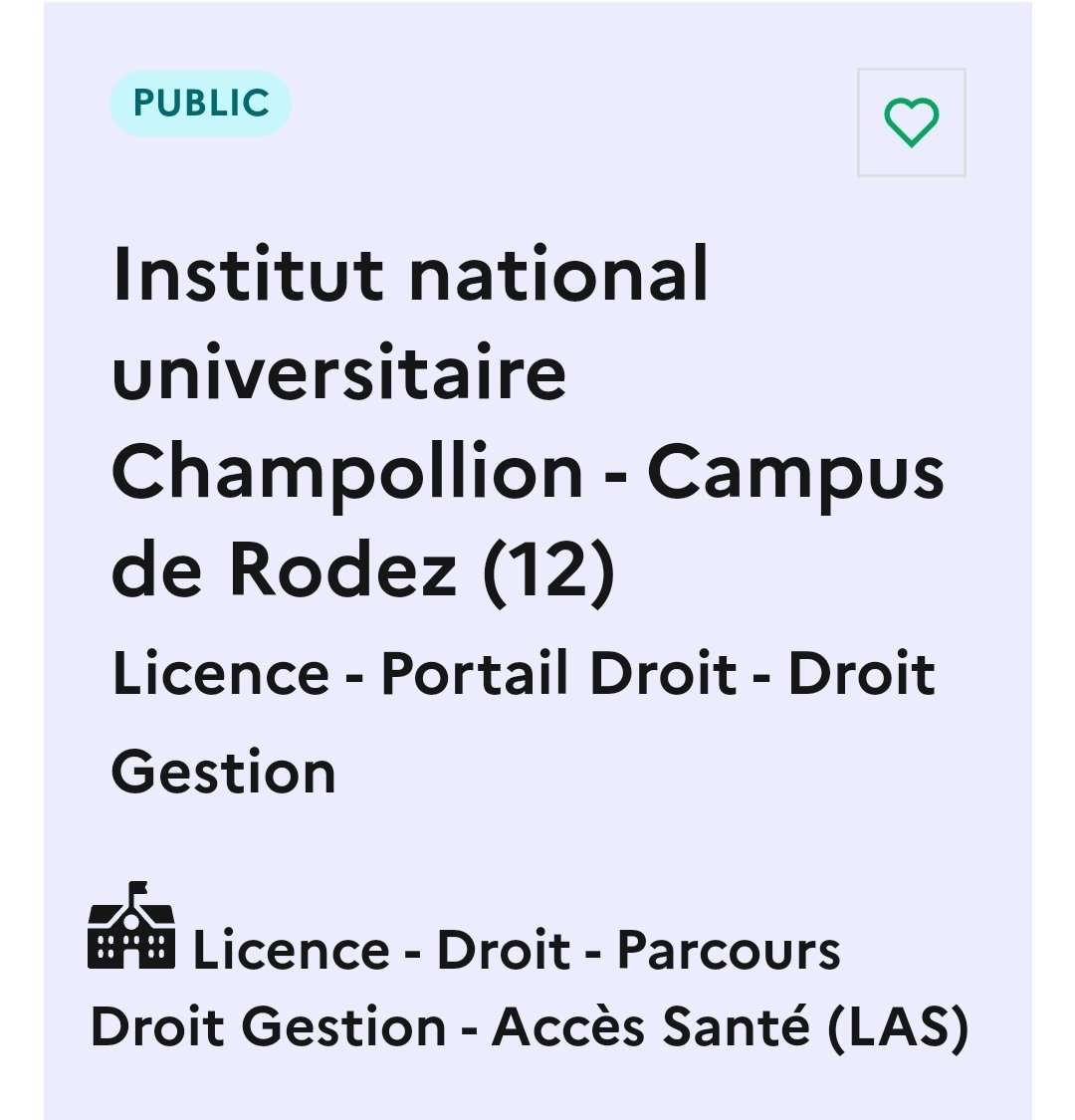
Task: Toggle the green heart favorite button
Action: (x=911, y=122)
